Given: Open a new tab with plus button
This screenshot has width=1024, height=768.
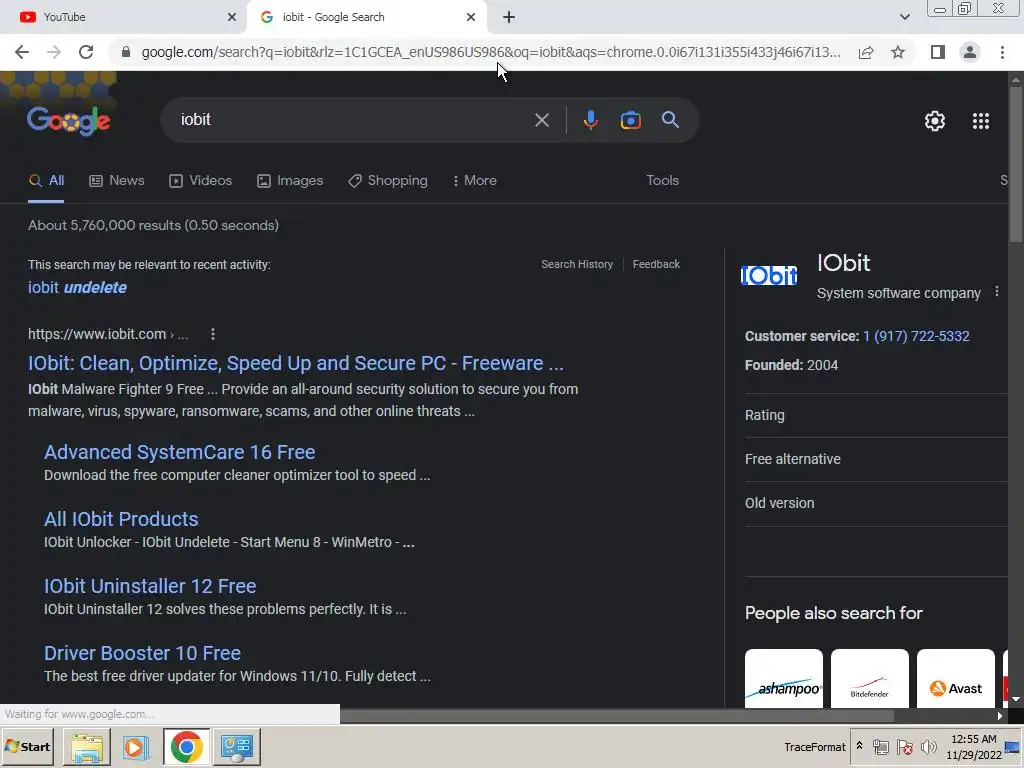Looking at the screenshot, I should (509, 17).
